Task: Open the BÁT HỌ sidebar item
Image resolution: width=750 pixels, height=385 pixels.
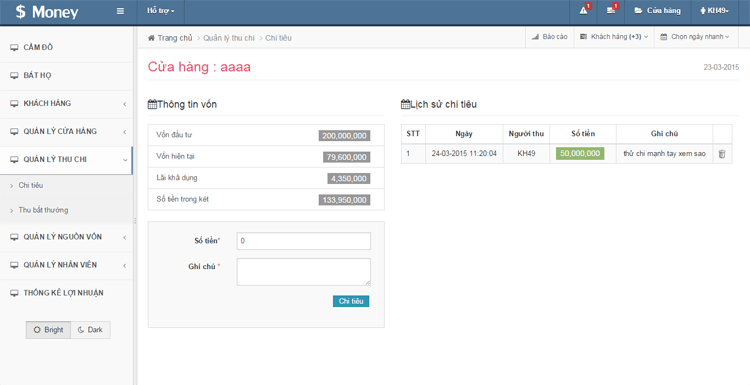Action: 66,76
